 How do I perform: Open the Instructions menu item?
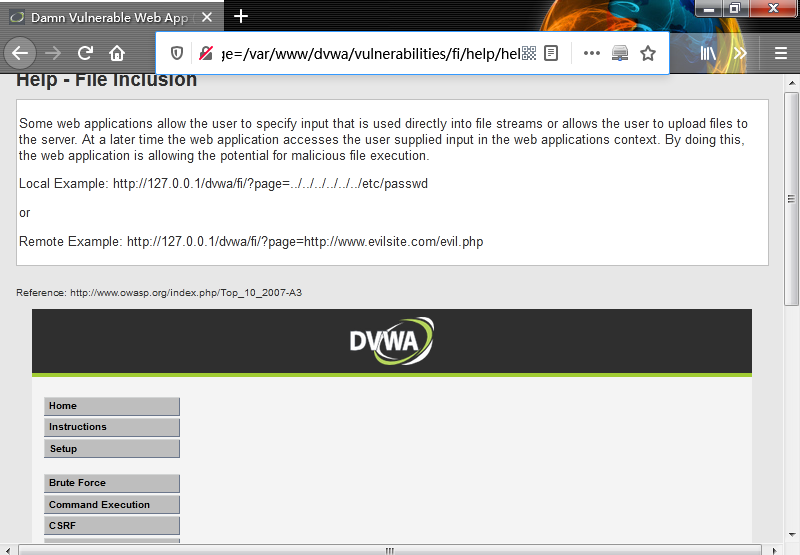coord(112,427)
